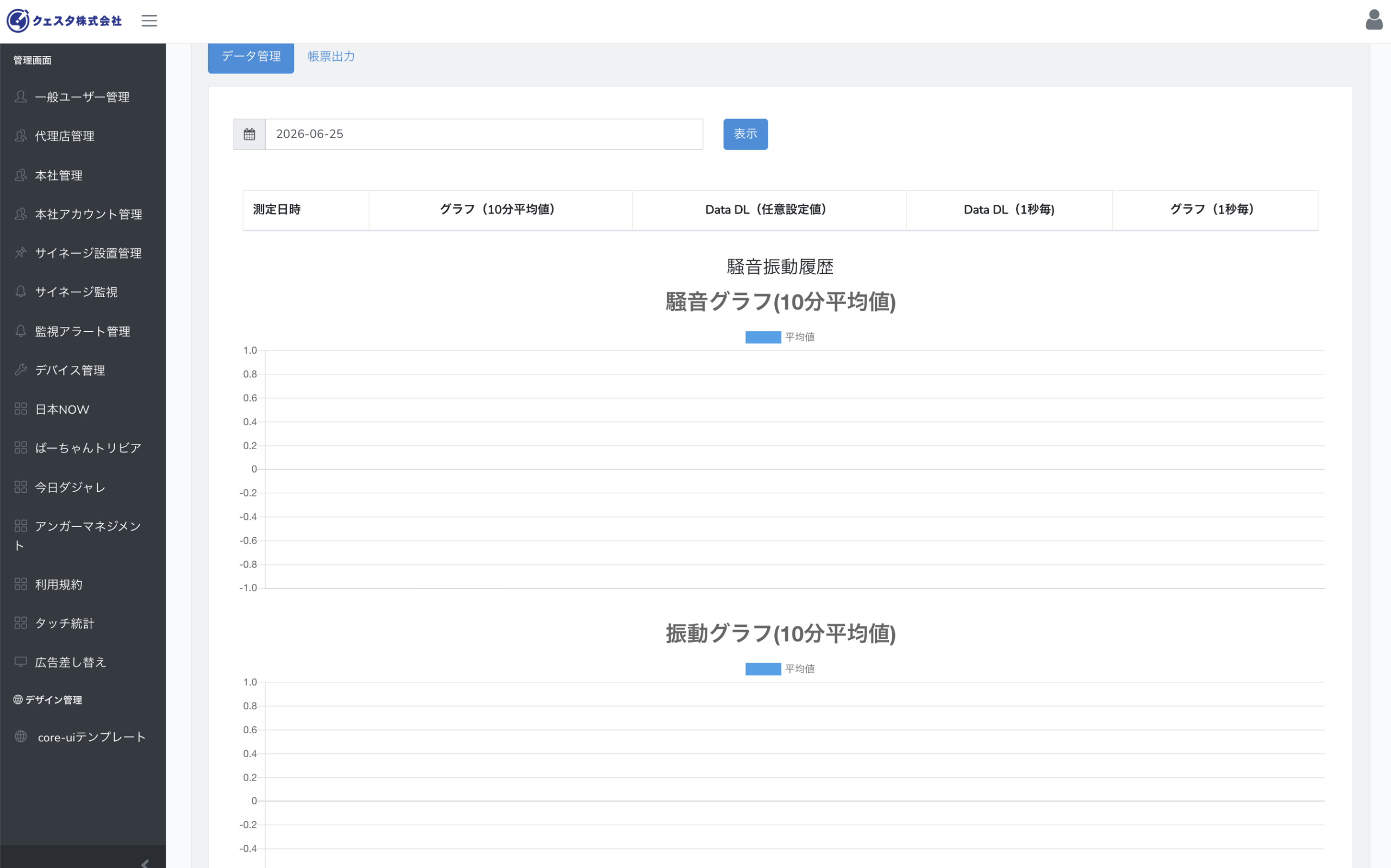Screen dimensions: 1391x868
Task: Click the bell icon for サイネージ監視
Action: point(21,292)
